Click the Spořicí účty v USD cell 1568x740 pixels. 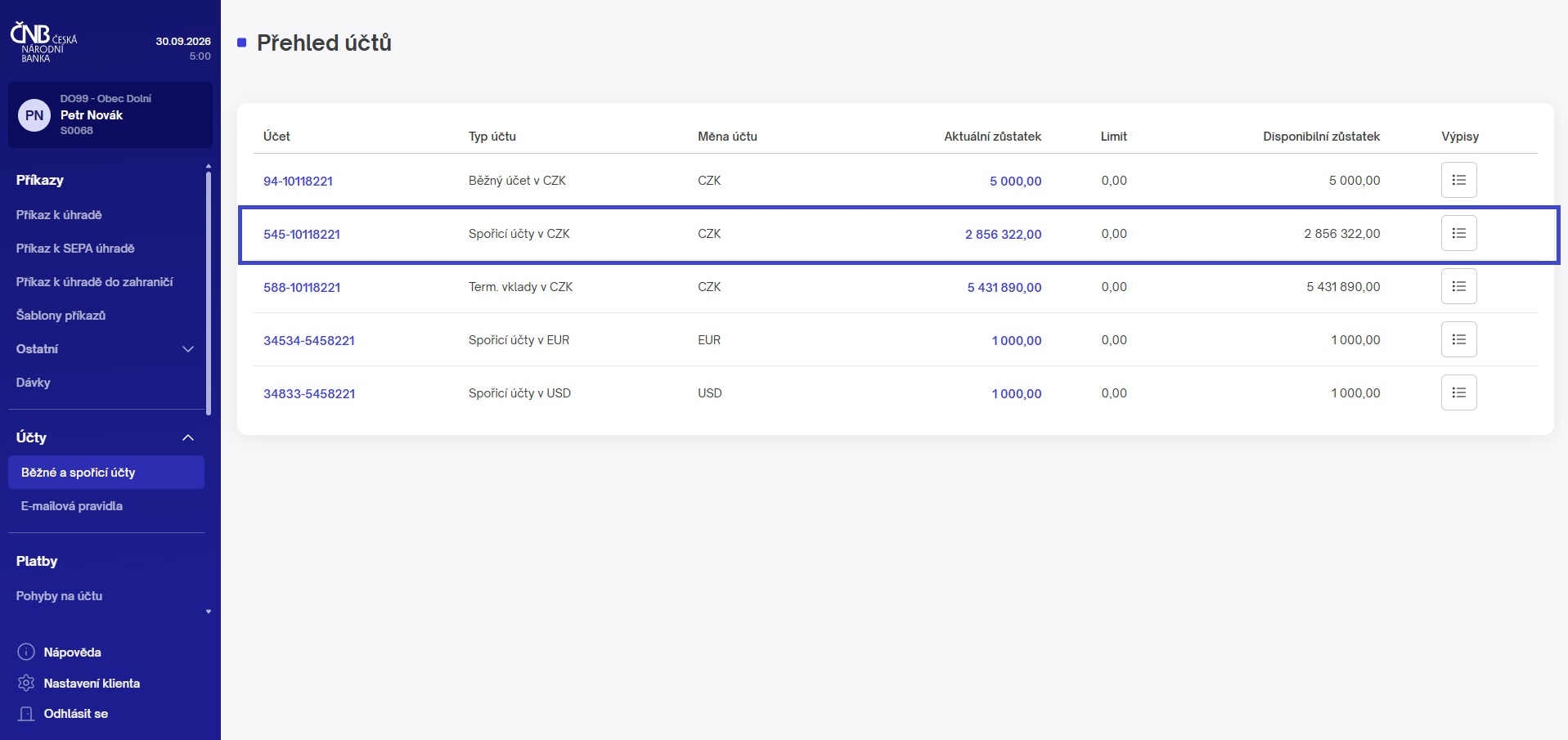pyautogui.click(x=519, y=393)
